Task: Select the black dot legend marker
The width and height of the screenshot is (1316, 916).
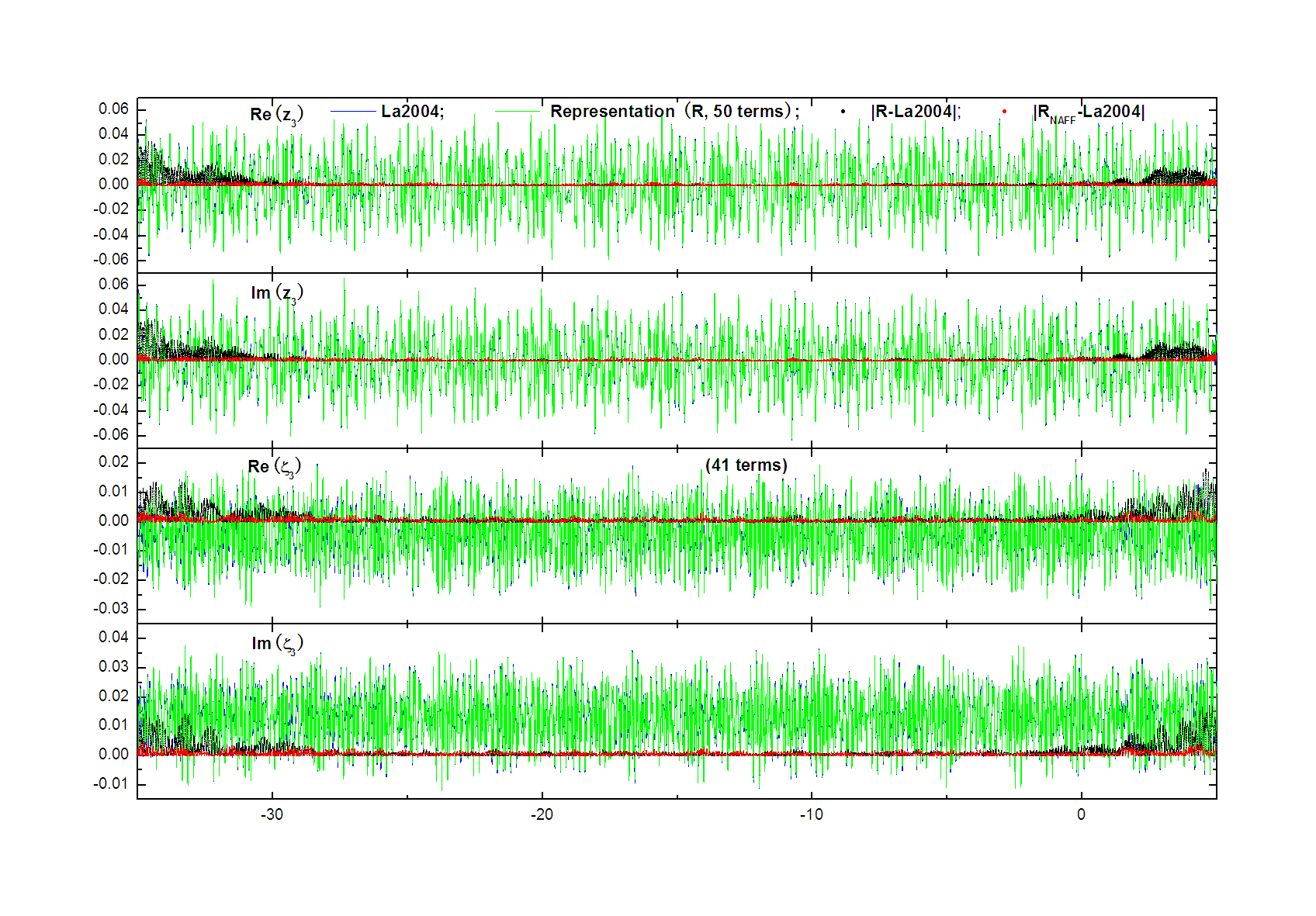Action: click(x=843, y=112)
